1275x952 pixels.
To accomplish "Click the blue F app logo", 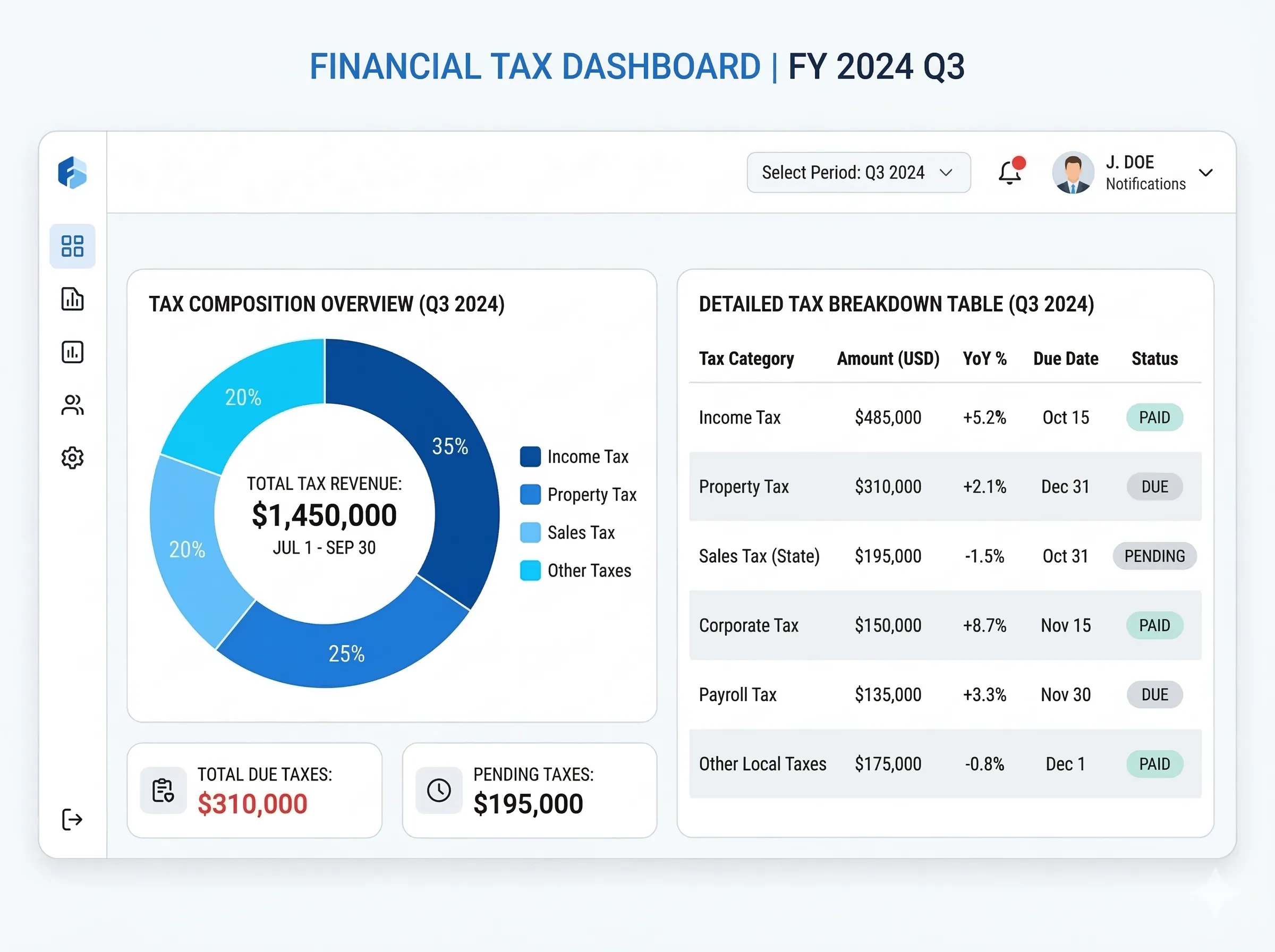I will pos(73,172).
